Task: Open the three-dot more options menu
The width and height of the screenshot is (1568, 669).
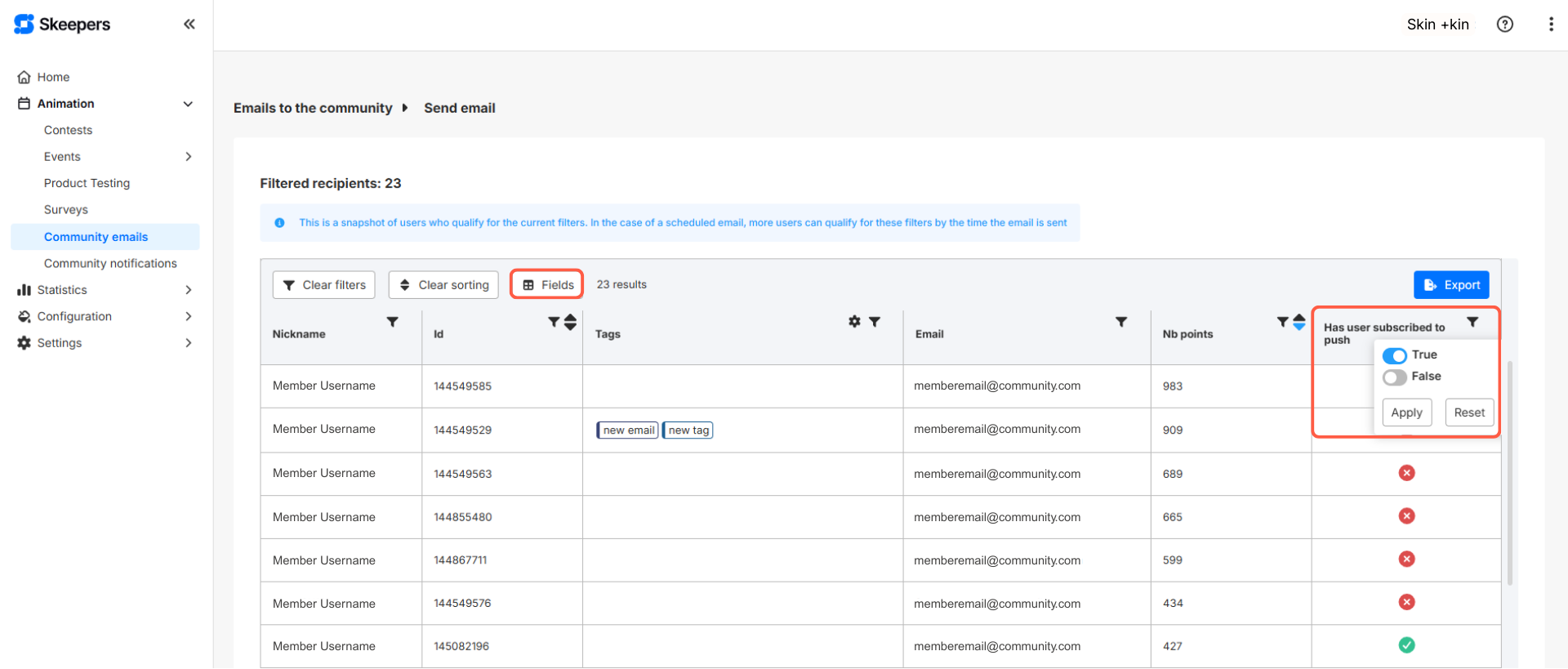Action: pos(1550,25)
